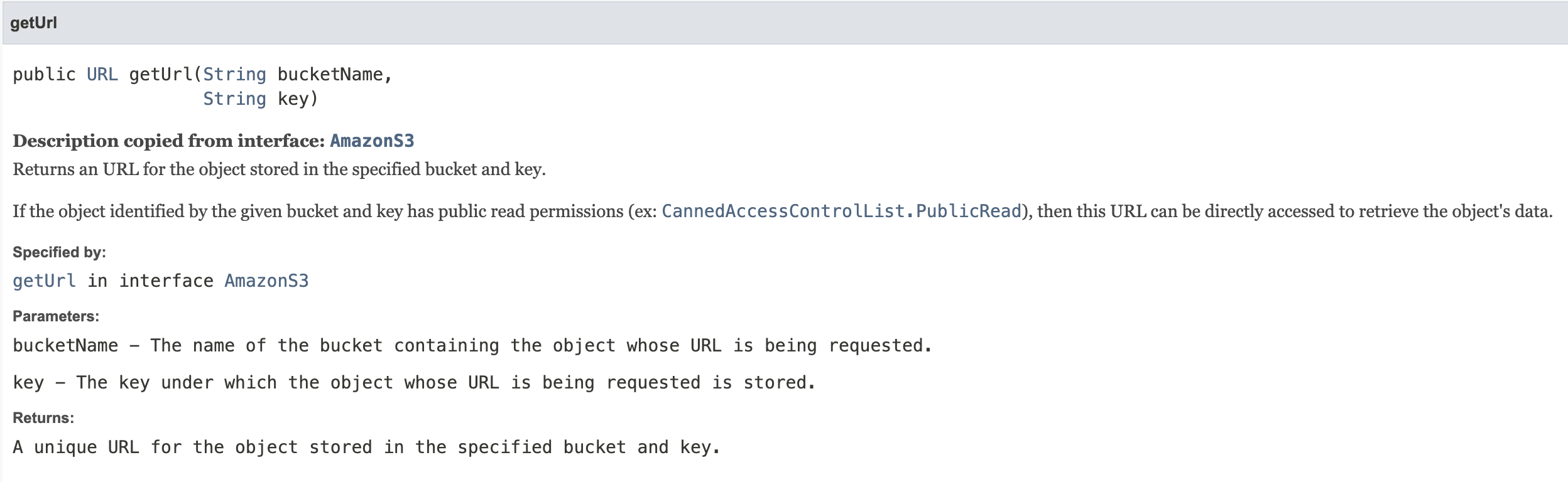
Task: Open AmazonS3 link in description heading
Action: (x=372, y=141)
